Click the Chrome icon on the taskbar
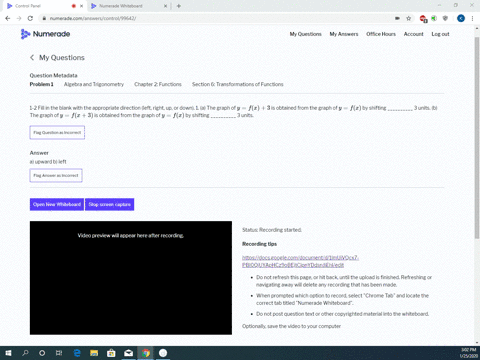This screenshot has height=360, width=480. tap(146, 353)
